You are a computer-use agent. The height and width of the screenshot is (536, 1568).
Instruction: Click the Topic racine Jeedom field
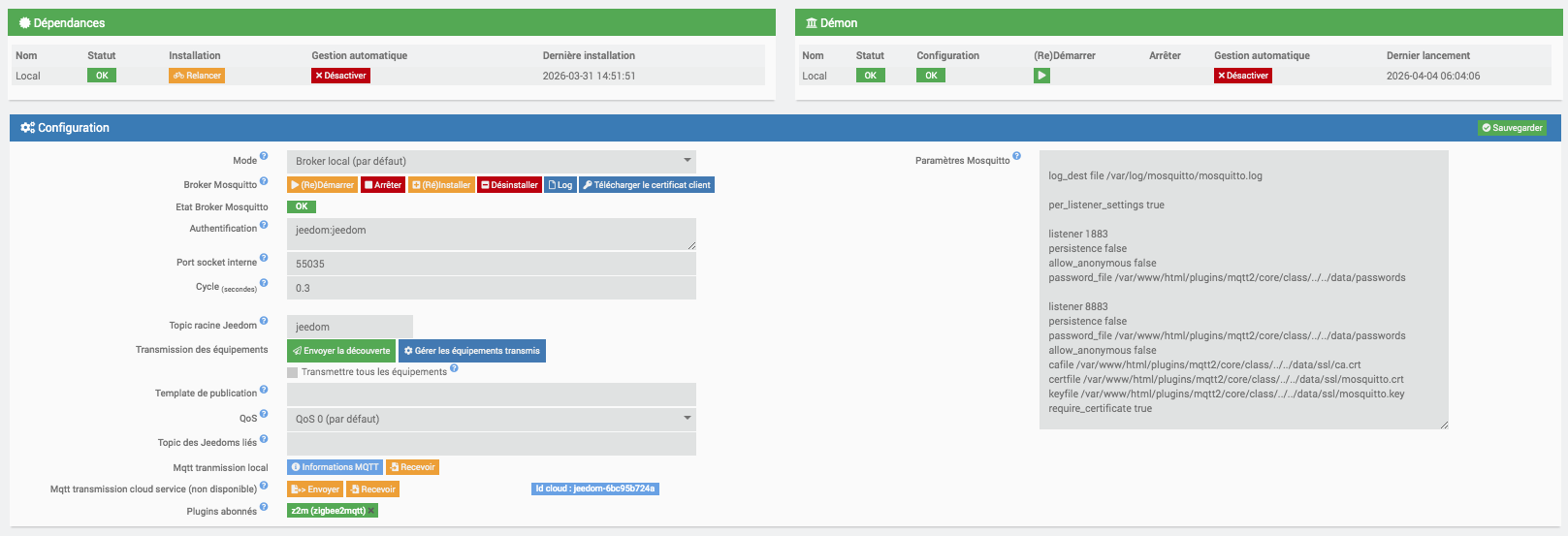click(350, 327)
